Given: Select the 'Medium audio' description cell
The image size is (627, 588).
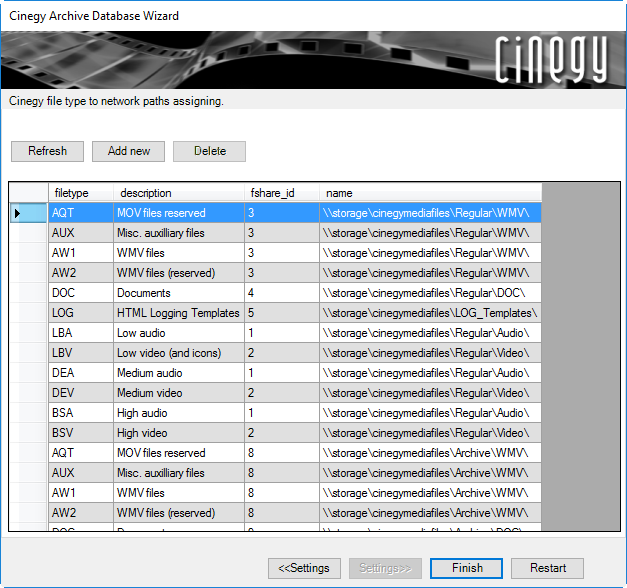Looking at the screenshot, I should [179, 373].
